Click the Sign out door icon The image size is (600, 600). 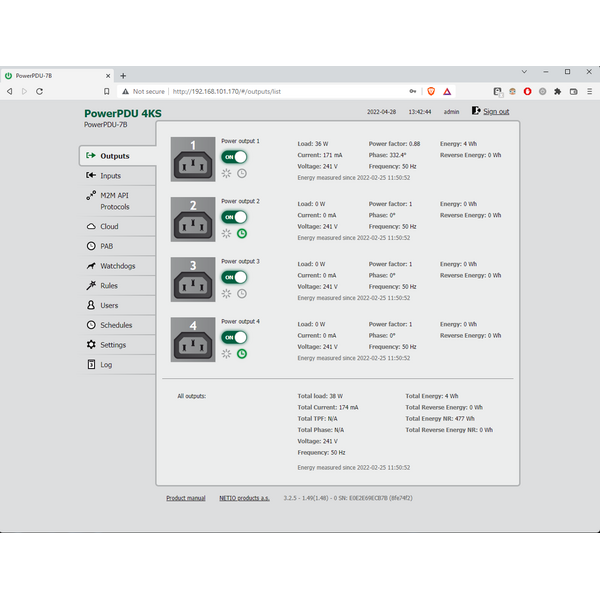(476, 111)
